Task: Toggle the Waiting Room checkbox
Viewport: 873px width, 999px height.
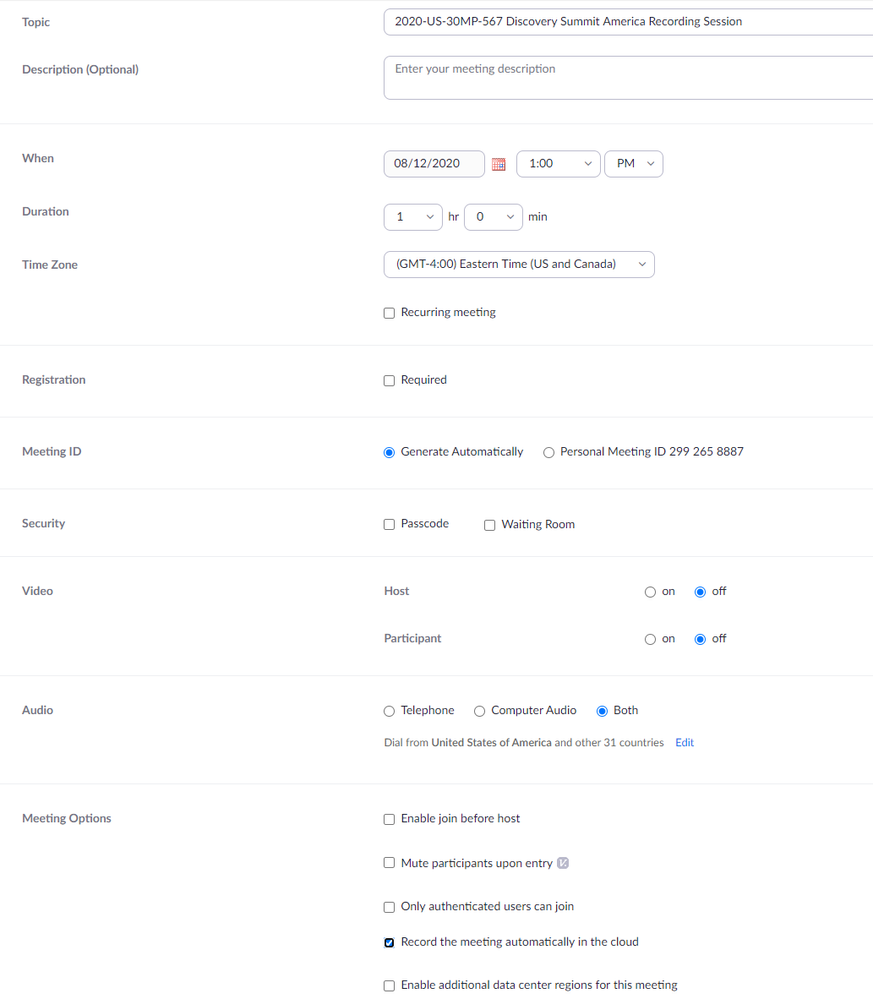Action: click(490, 525)
